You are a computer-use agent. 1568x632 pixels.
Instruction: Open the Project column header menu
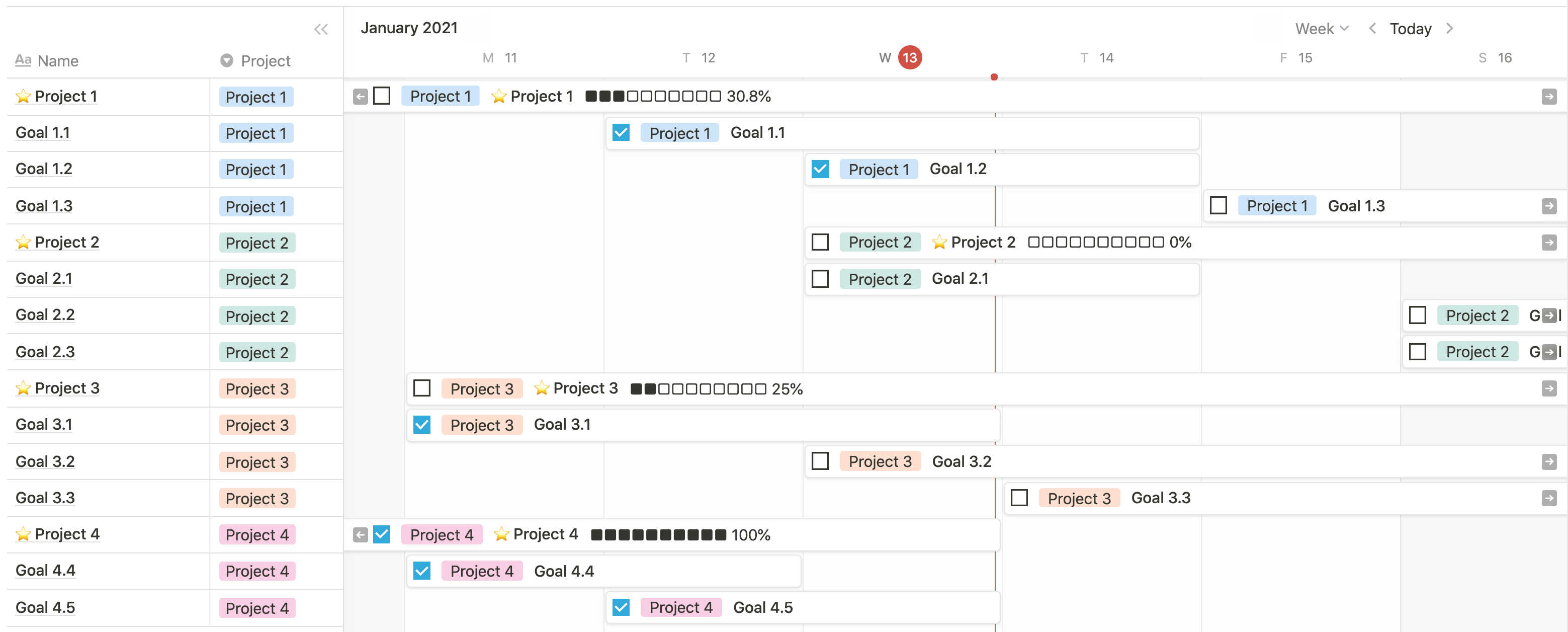(x=255, y=61)
